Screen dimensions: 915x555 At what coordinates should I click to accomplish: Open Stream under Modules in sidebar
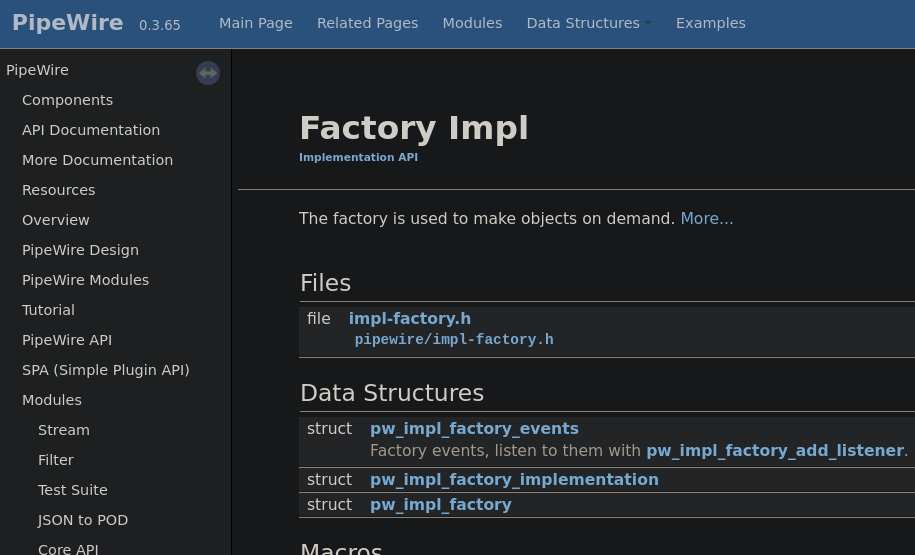coord(64,430)
